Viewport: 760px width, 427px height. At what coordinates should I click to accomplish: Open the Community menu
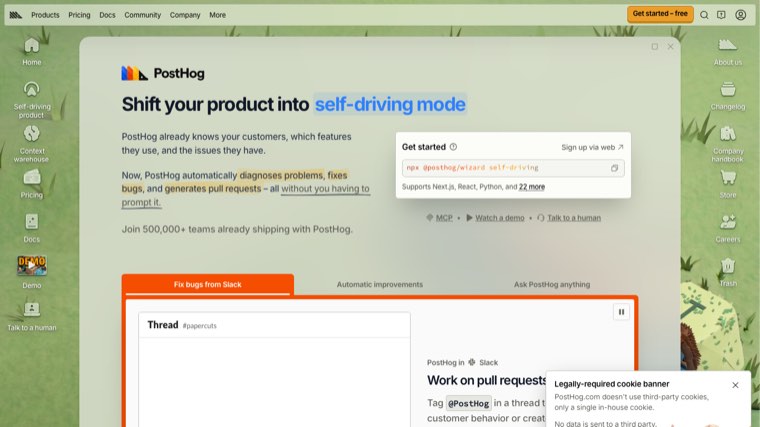(x=142, y=15)
